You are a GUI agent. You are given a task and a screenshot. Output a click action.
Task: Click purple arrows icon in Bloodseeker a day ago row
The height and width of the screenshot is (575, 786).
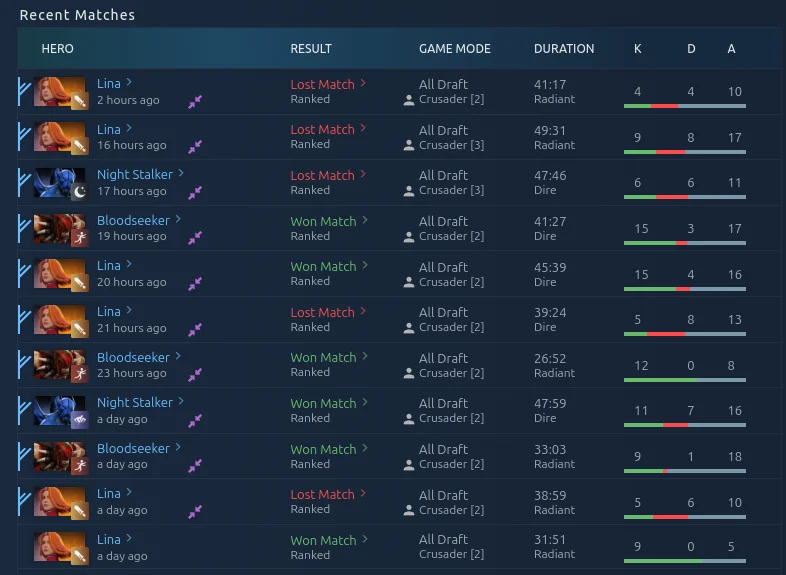click(195, 465)
